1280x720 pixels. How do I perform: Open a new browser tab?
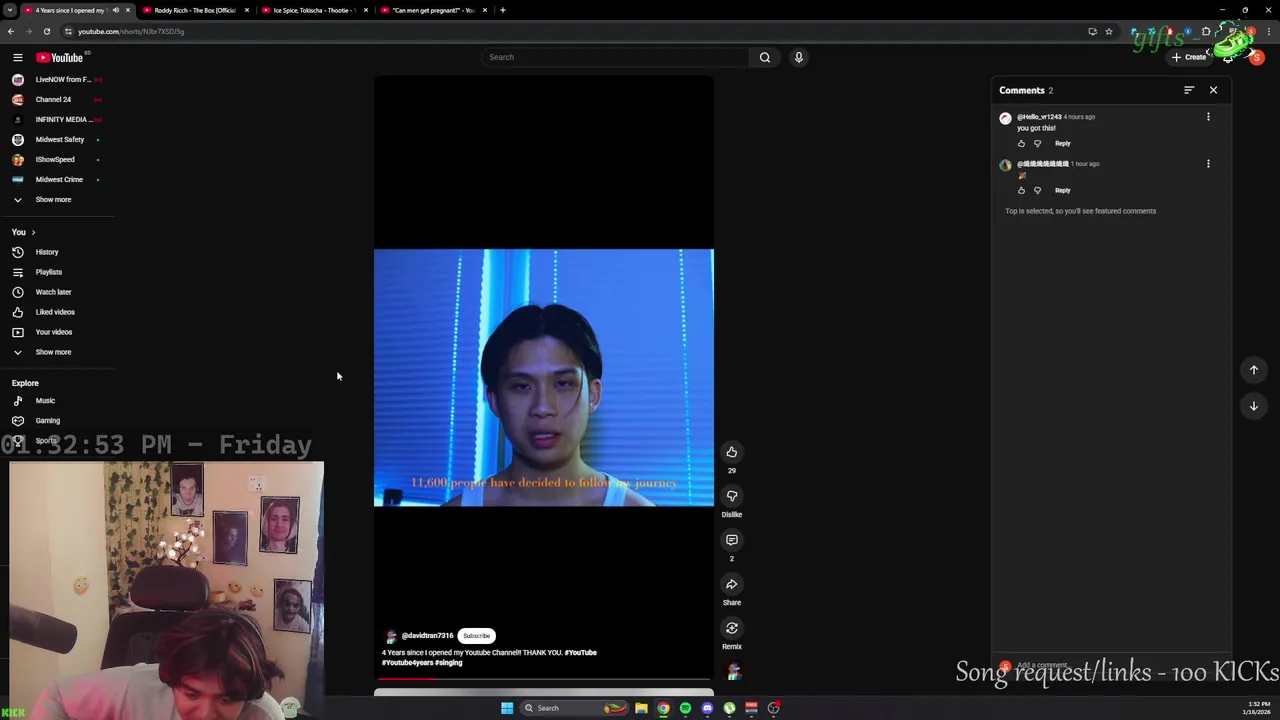[x=503, y=10]
